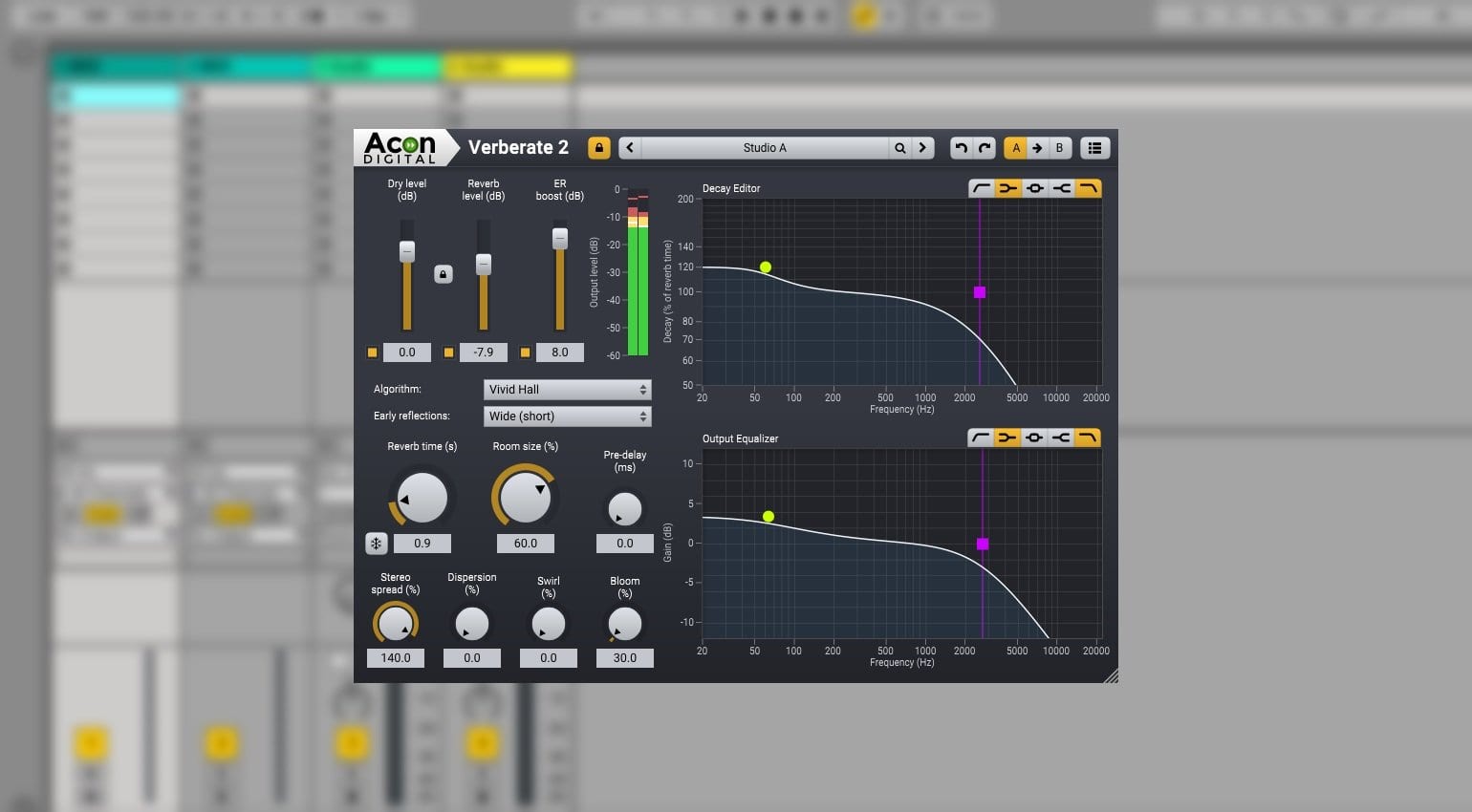Click Pre-delay value field 0.0

tap(625, 544)
